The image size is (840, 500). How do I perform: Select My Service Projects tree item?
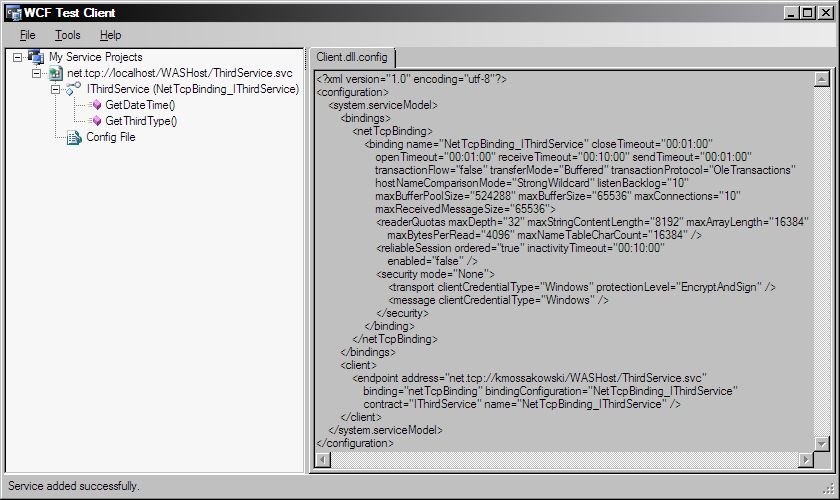[96, 57]
